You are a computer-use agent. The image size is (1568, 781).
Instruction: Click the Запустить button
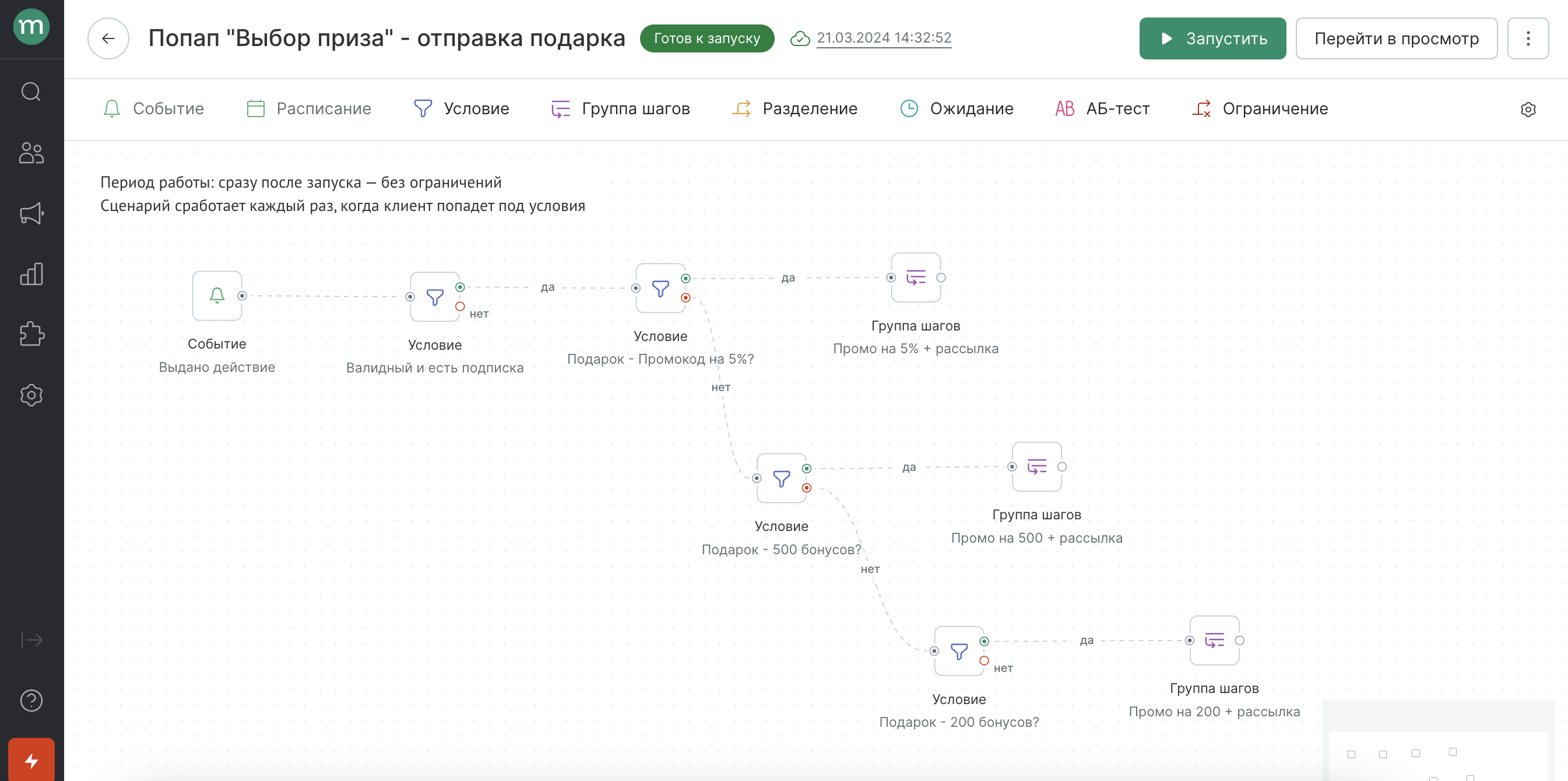point(1212,38)
